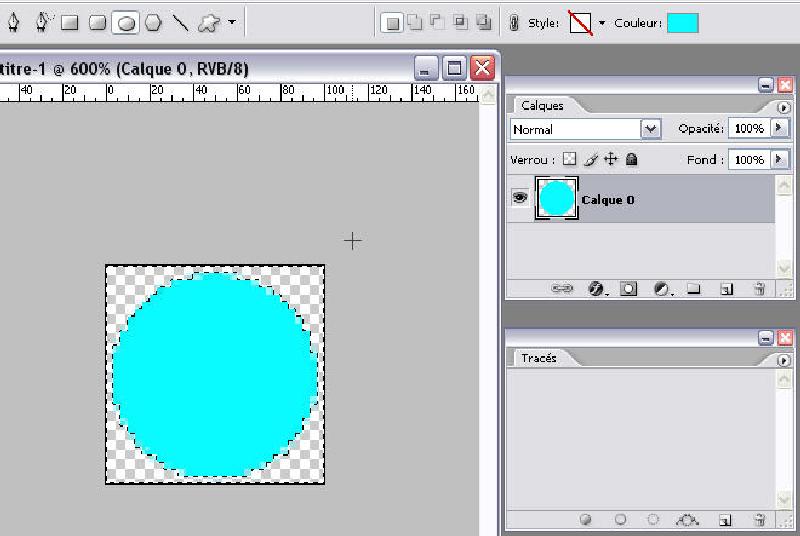
Task: Click Tracés list scroll up arrow
Action: point(784,379)
